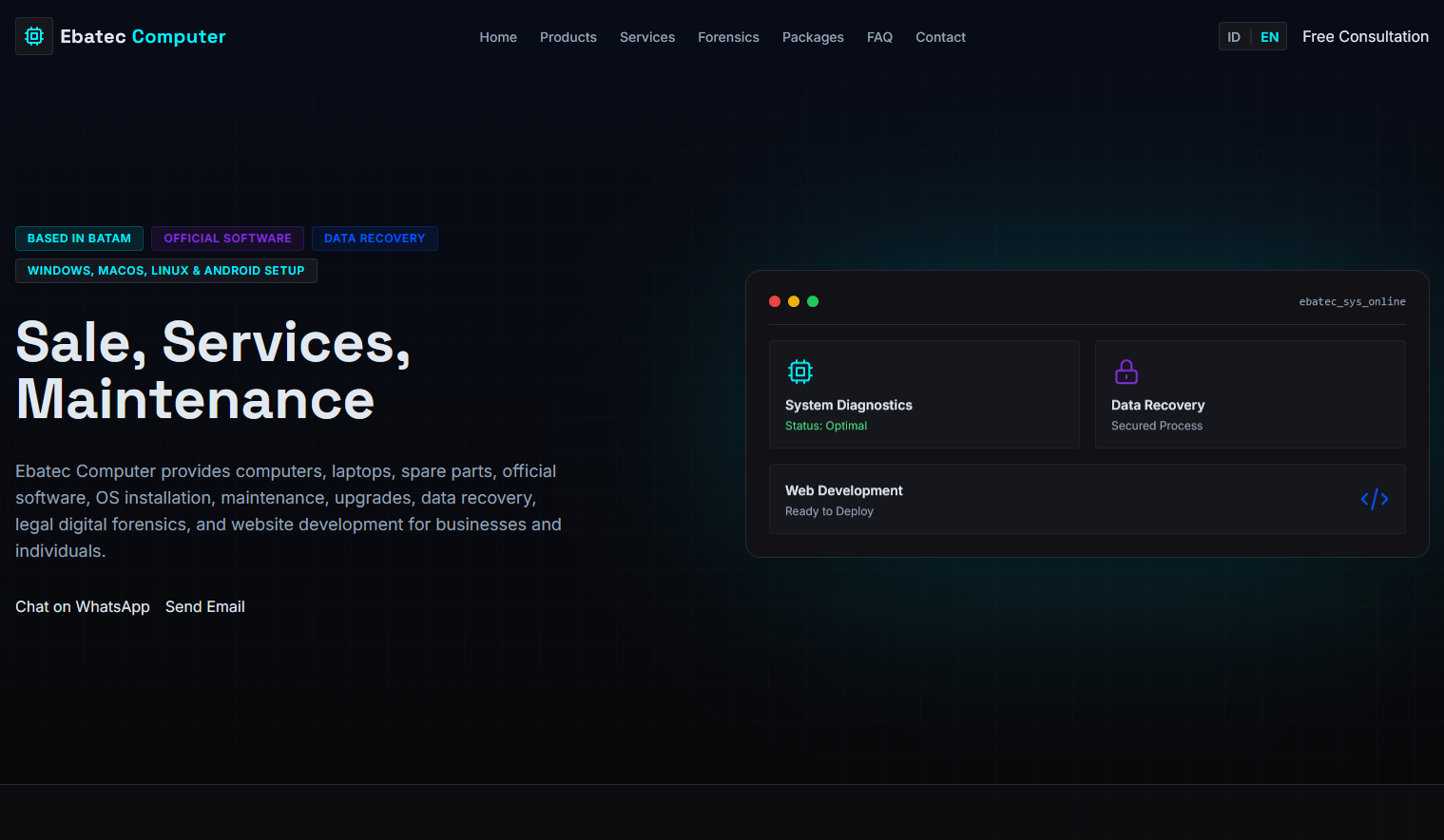This screenshot has width=1444, height=840.
Task: Click the DATA RECOVERY badge
Action: tap(375, 239)
